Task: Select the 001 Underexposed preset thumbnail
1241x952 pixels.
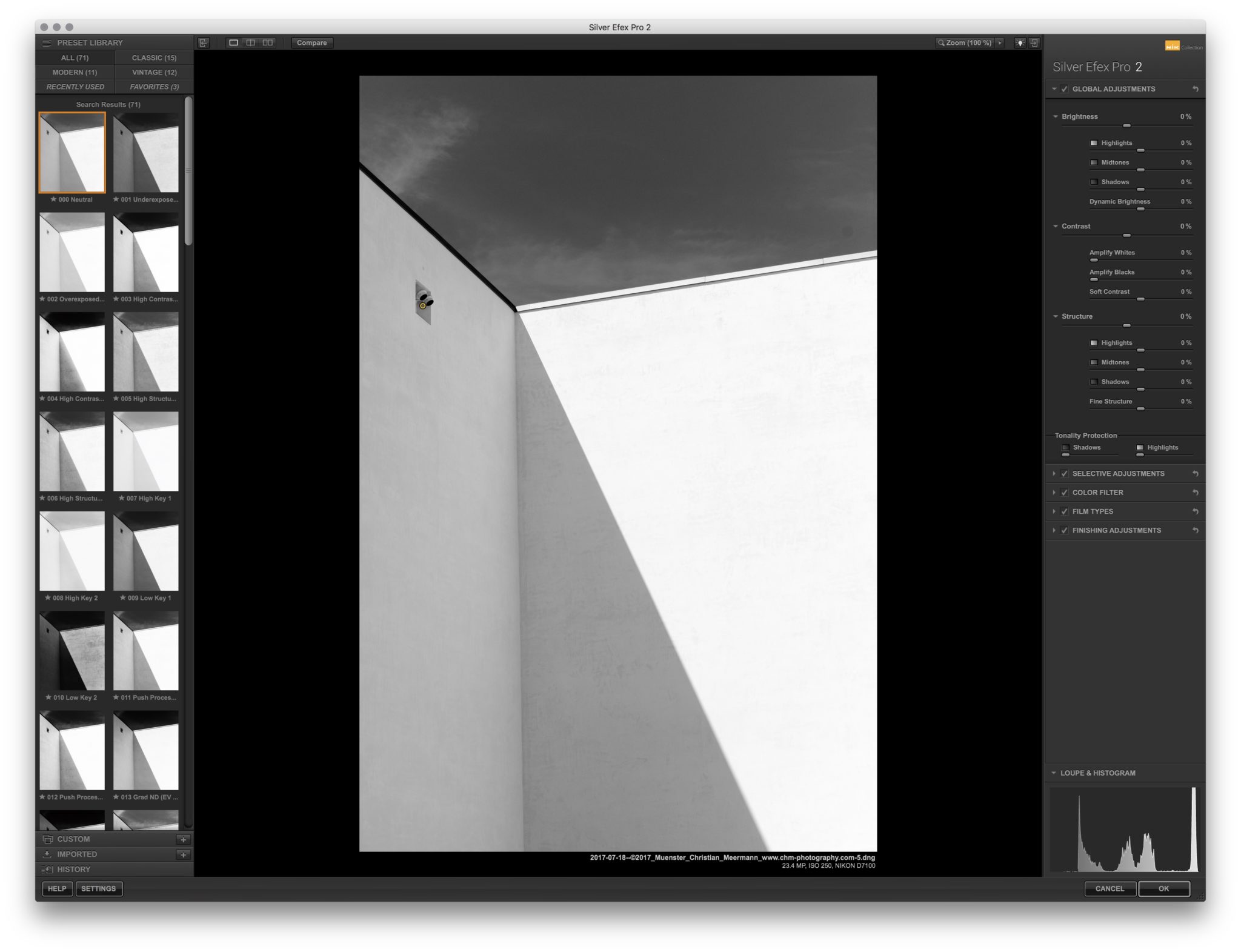Action: coord(146,153)
